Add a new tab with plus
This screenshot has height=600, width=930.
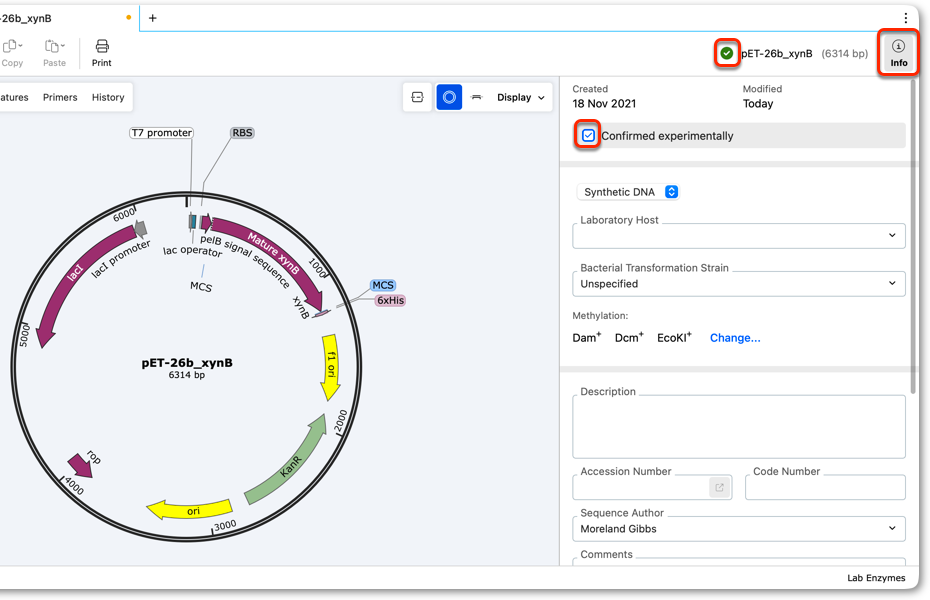point(152,18)
